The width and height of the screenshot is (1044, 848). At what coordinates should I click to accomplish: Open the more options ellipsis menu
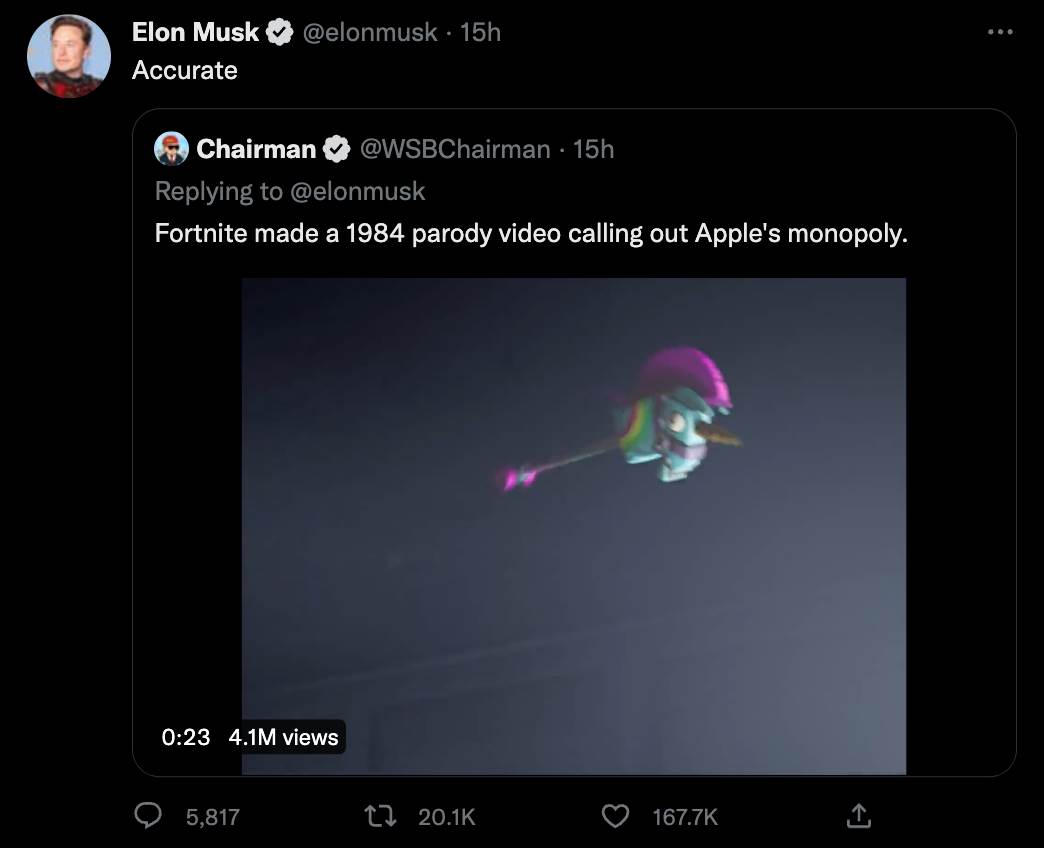click(999, 31)
